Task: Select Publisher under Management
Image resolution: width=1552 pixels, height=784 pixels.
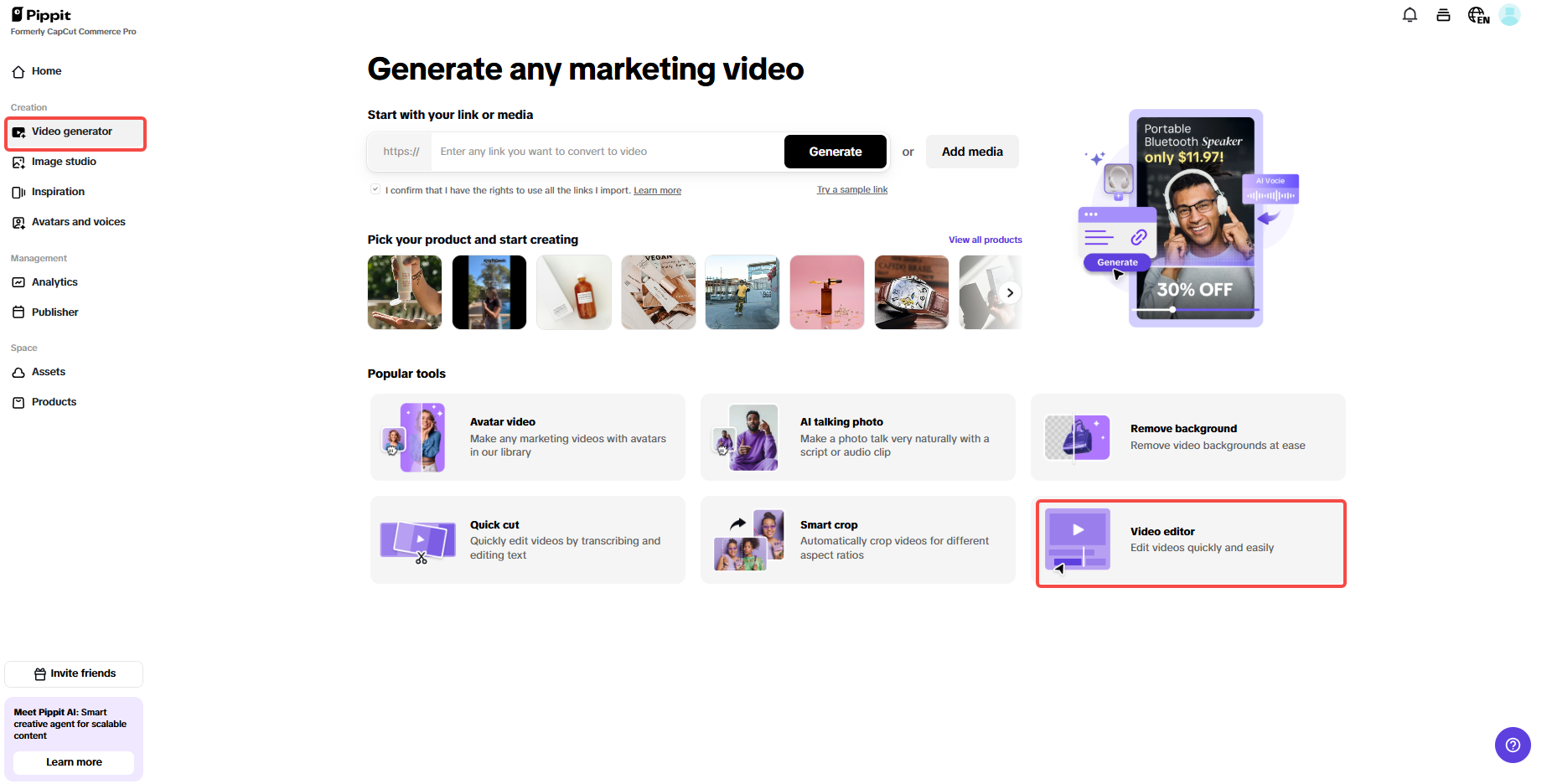Action: tap(54, 312)
